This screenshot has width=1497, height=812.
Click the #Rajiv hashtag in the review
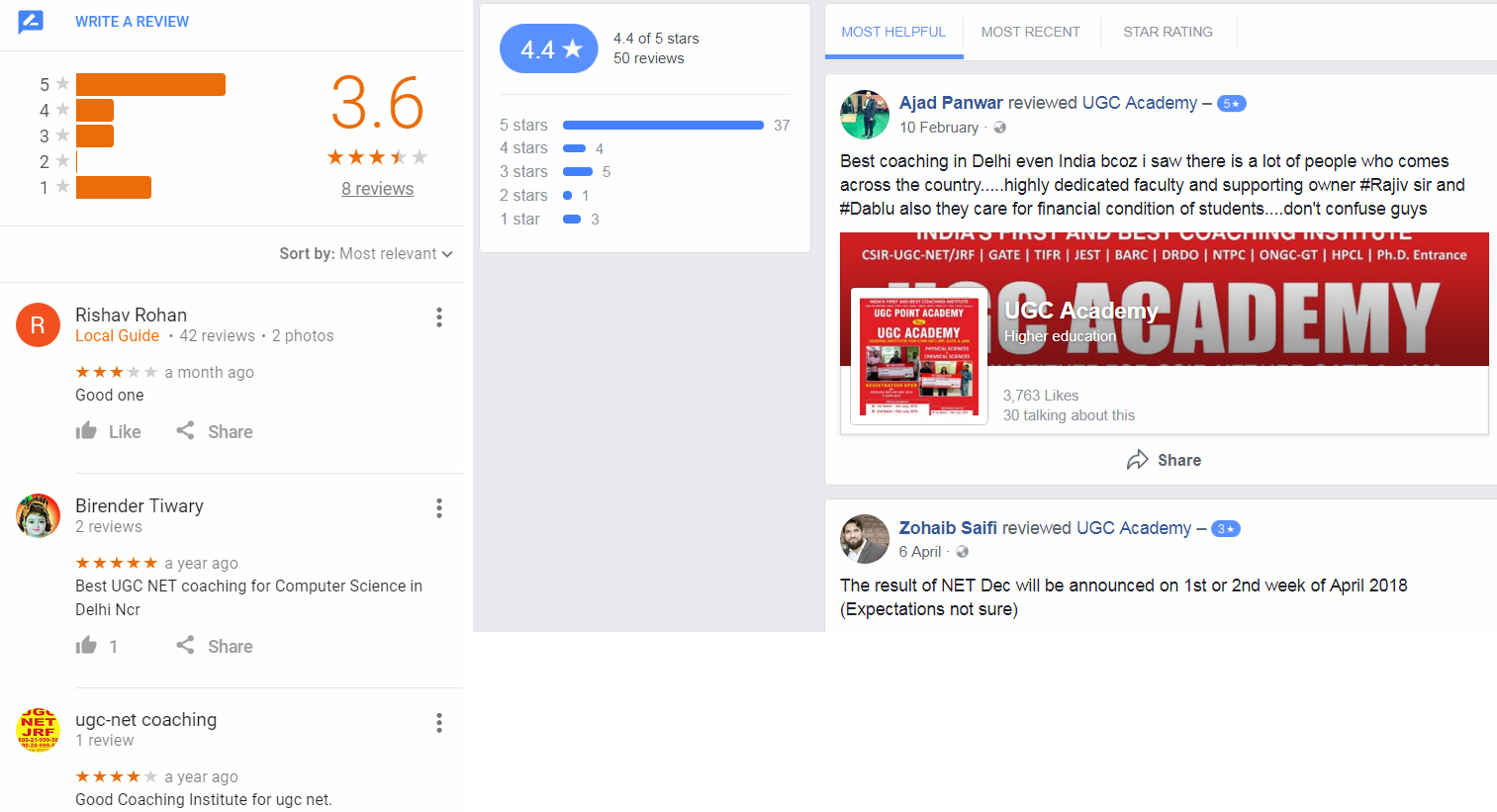pyautogui.click(x=1384, y=185)
